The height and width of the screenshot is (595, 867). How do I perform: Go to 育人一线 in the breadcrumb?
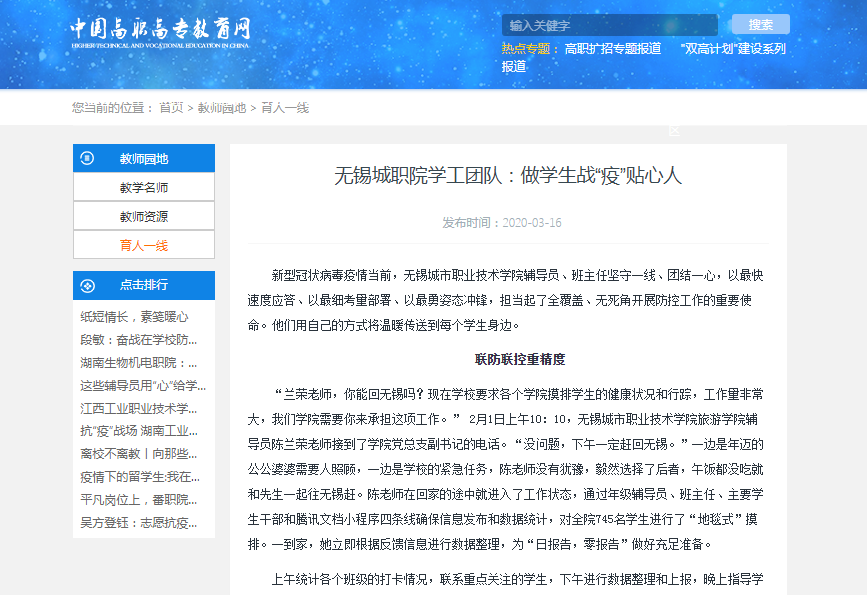285,108
